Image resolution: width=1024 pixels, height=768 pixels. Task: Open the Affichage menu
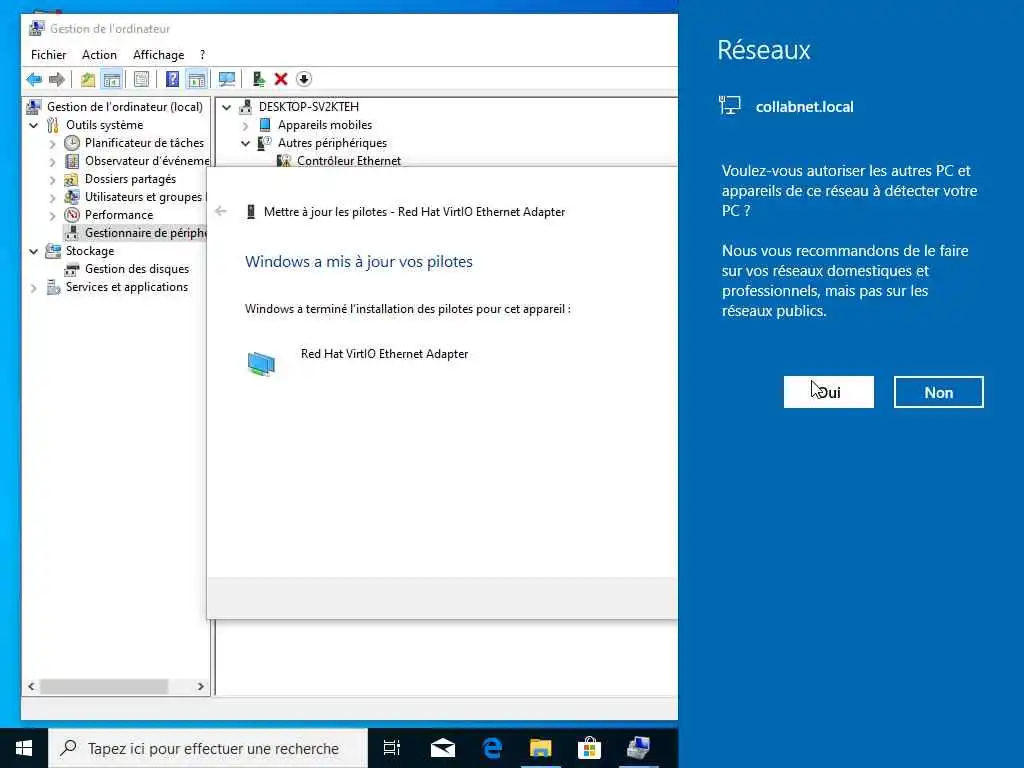(x=159, y=55)
